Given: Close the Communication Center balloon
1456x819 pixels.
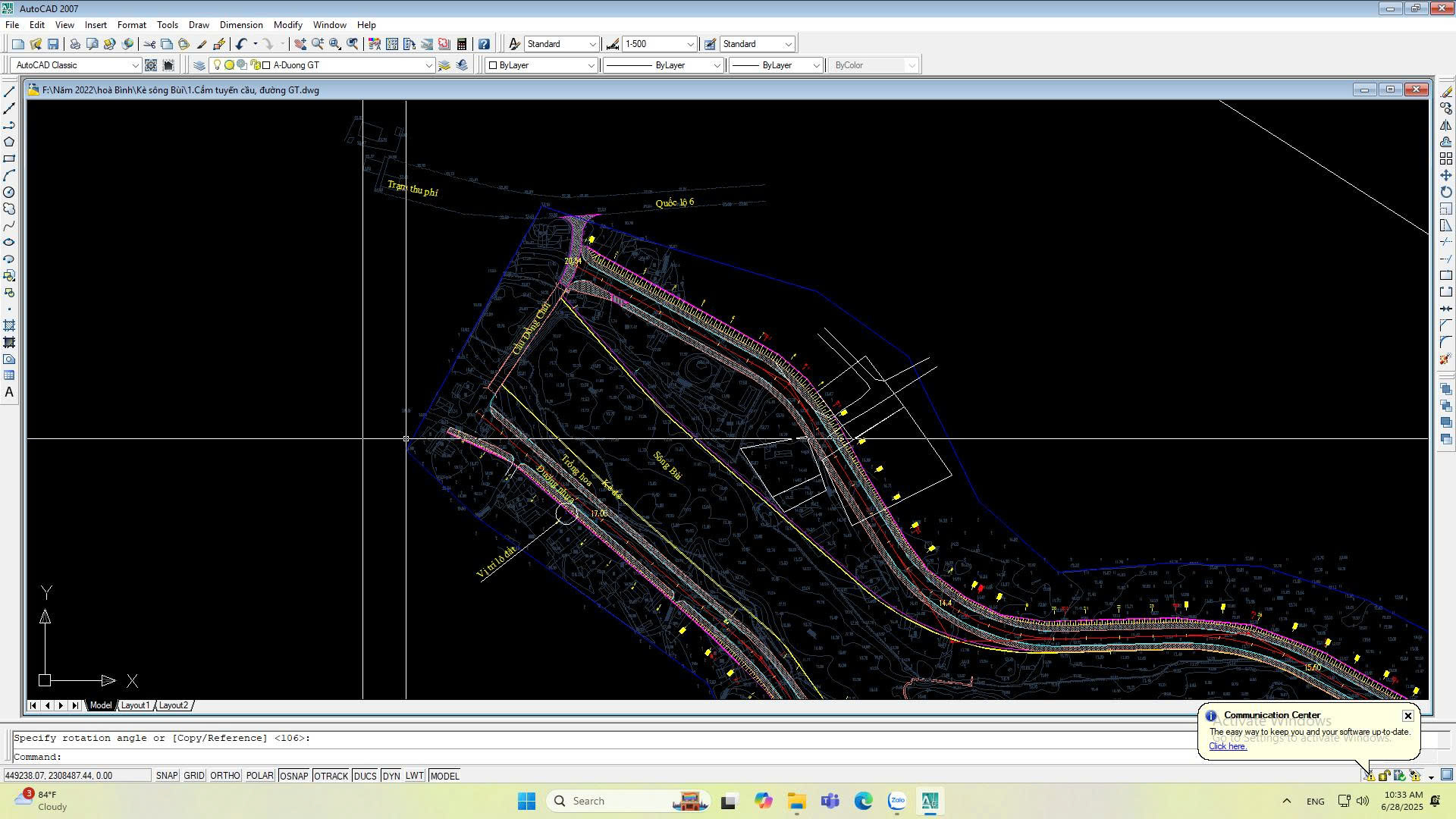Looking at the screenshot, I should coord(1407,716).
